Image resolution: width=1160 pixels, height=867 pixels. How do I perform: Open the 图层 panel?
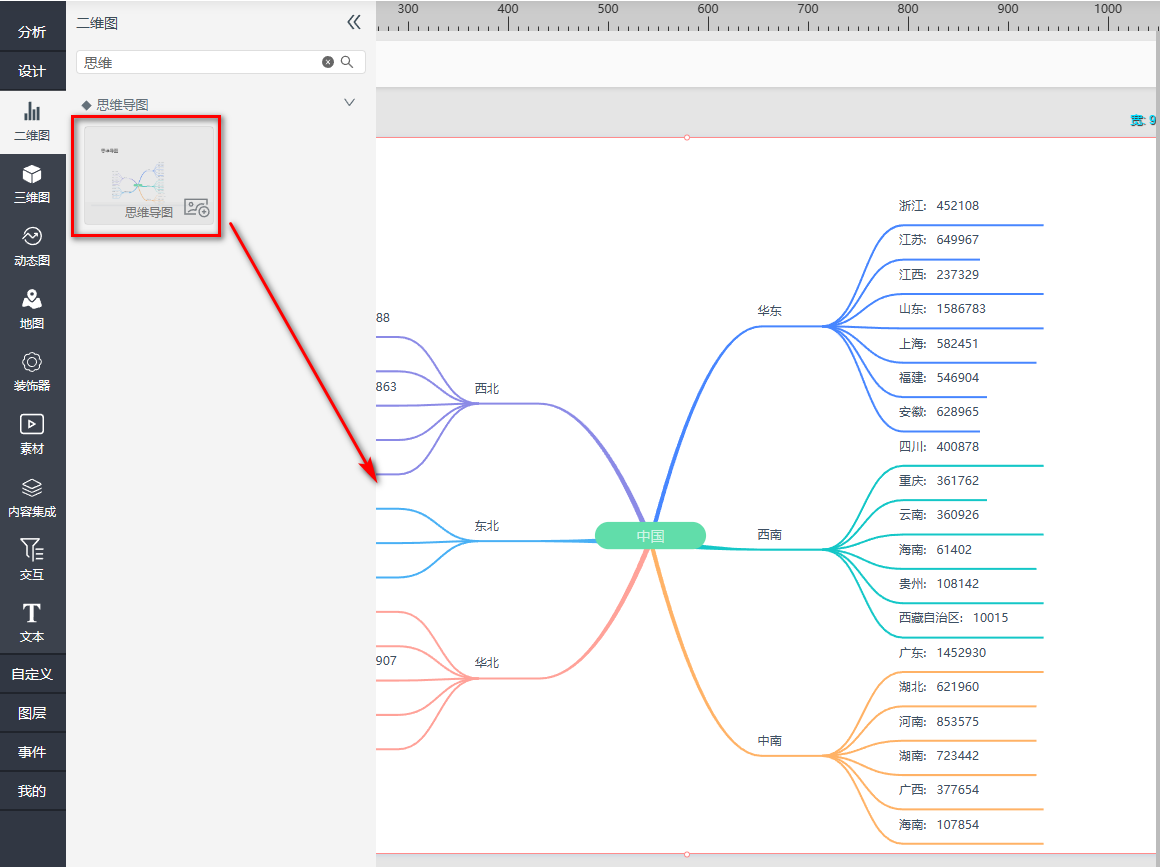point(32,713)
